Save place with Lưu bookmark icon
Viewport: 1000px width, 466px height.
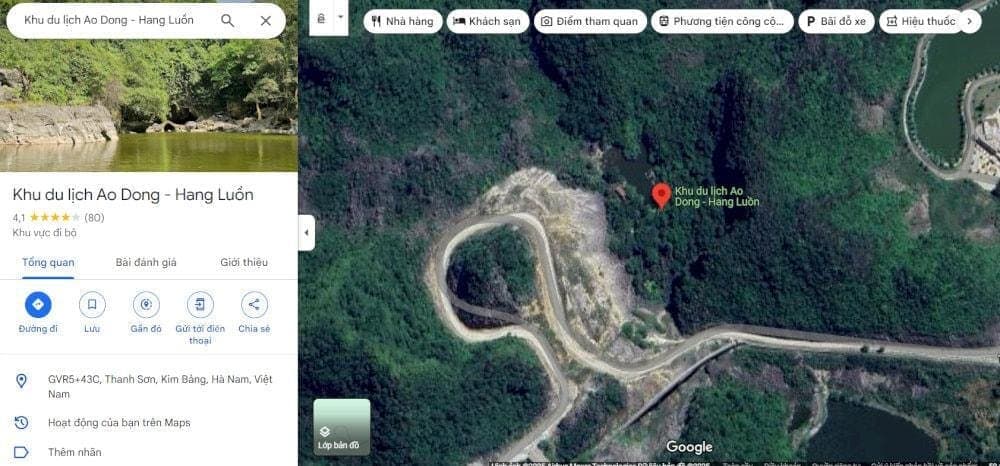click(92, 305)
